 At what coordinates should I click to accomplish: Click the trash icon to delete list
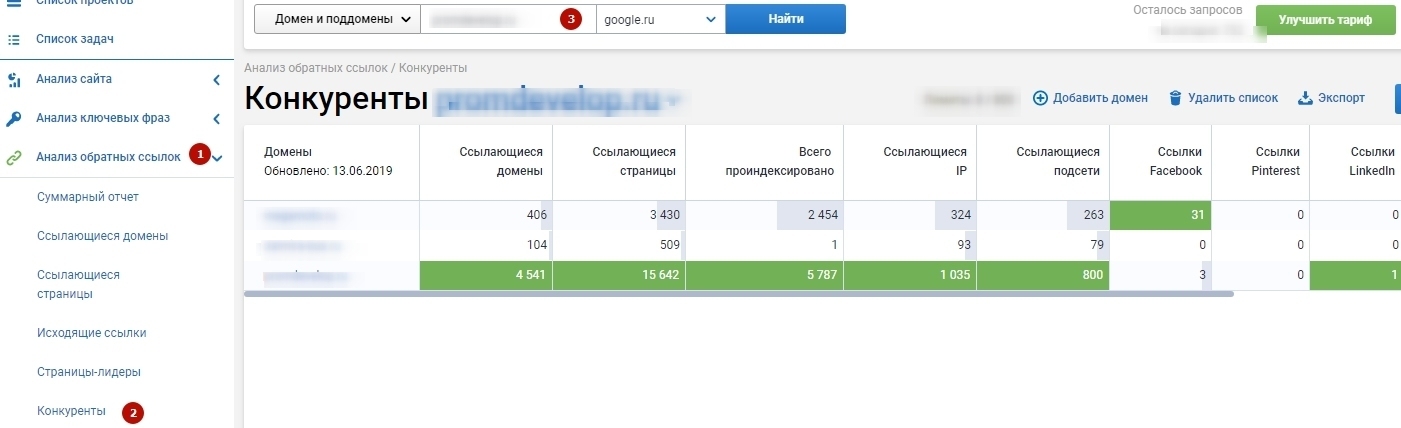pyautogui.click(x=1176, y=98)
